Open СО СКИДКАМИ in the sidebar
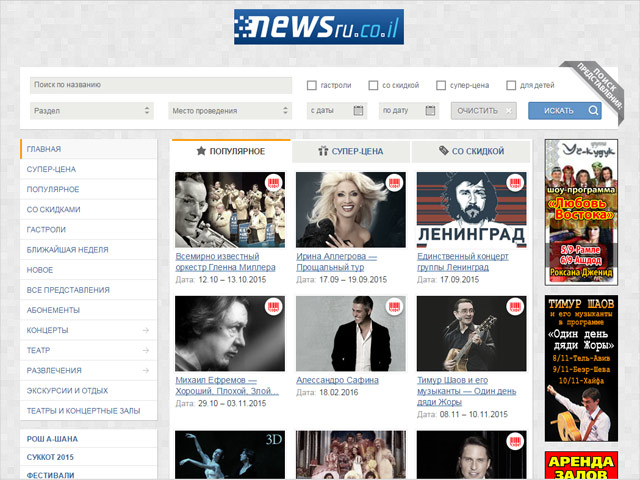Screen dimensions: 640x480 coord(89,209)
